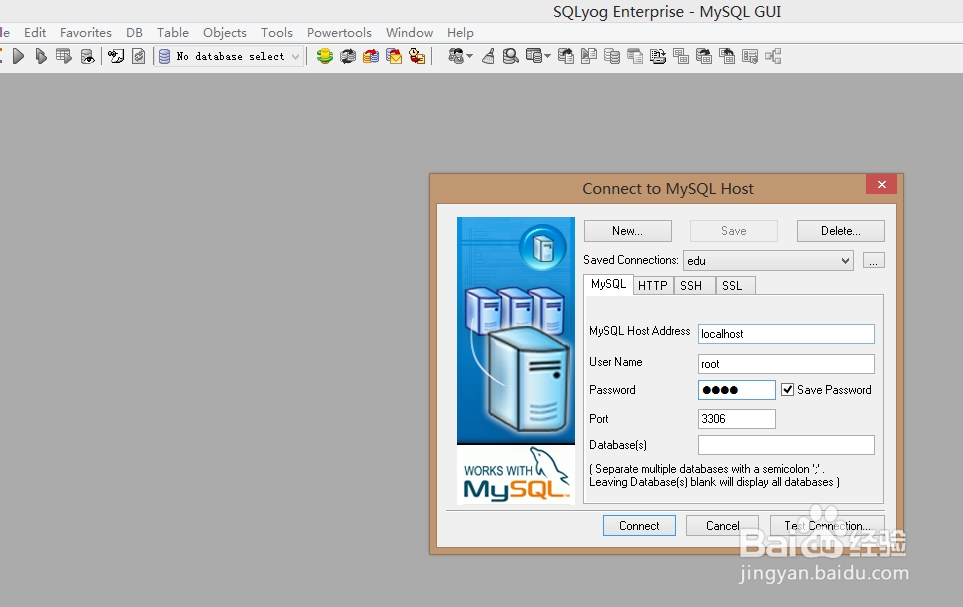Expand the Saved Connections edu dropdown
The image size is (963, 607).
pos(846,260)
